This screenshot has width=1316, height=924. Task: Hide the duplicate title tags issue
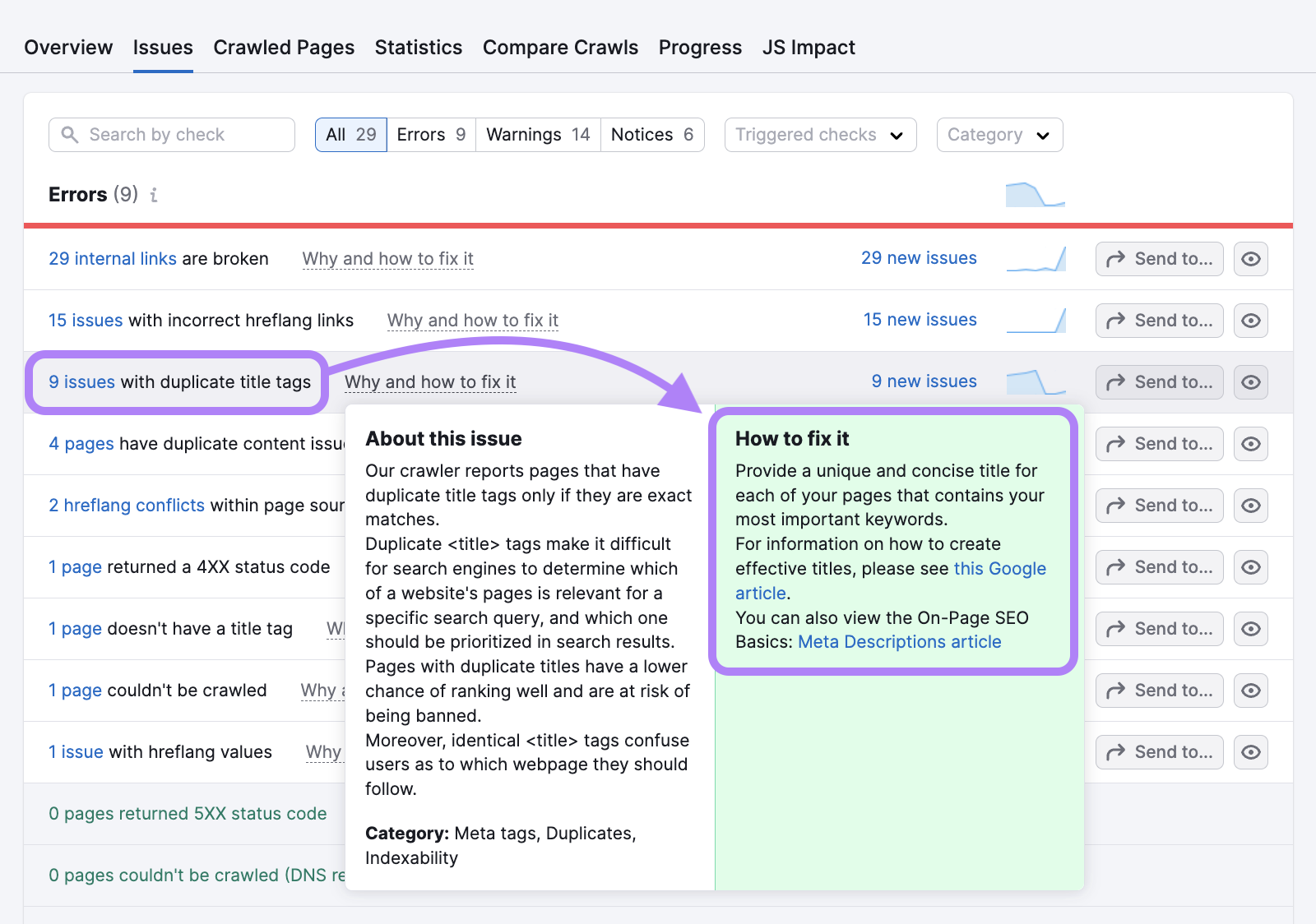(1250, 382)
